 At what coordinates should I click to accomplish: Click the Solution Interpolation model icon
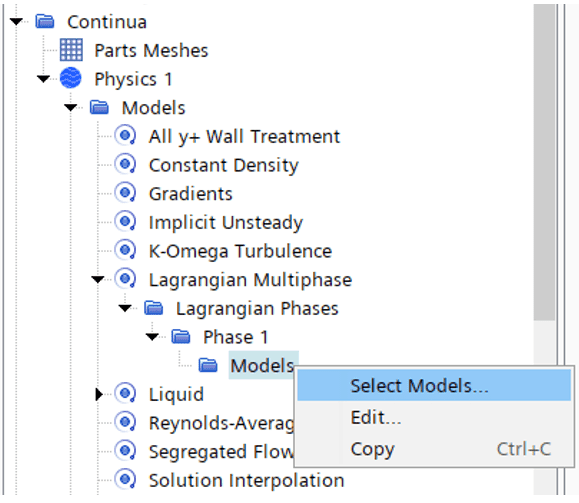click(125, 480)
